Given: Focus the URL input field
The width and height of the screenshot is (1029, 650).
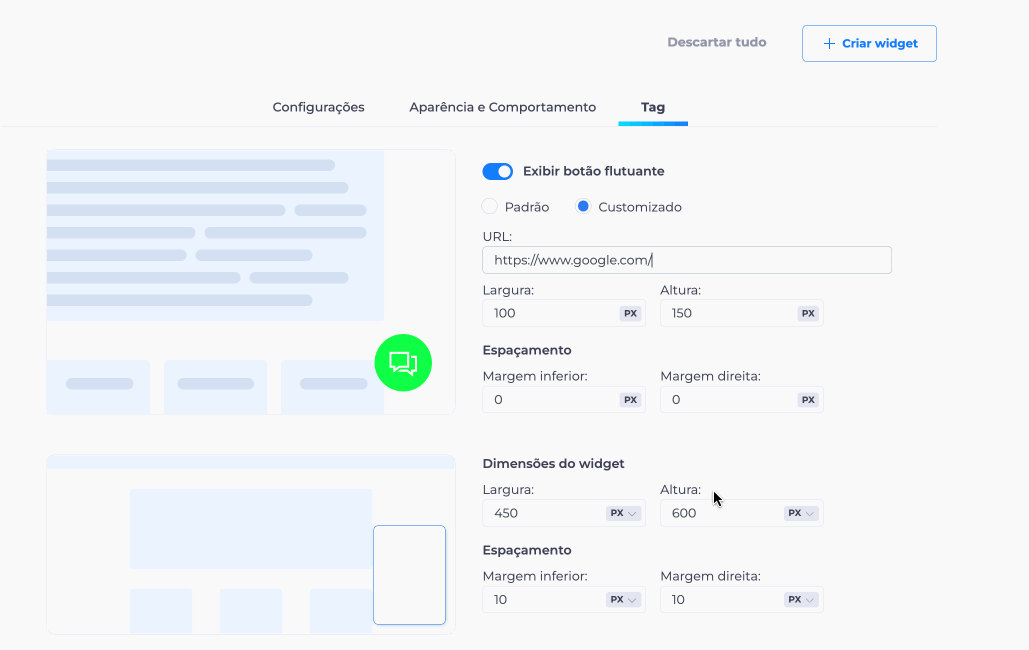Looking at the screenshot, I should pos(686,260).
